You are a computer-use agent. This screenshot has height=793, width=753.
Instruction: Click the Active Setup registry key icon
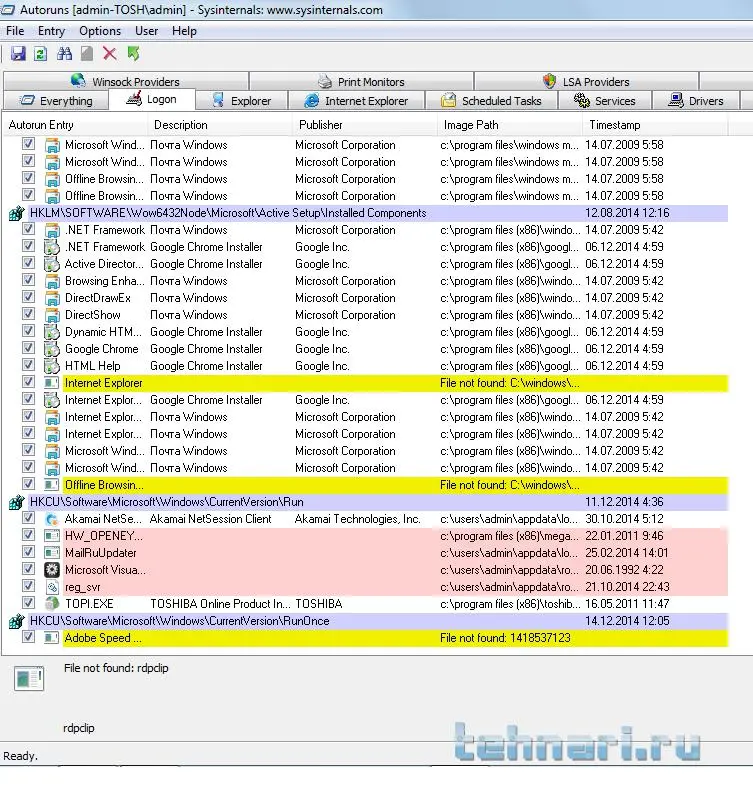pyautogui.click(x=16, y=213)
